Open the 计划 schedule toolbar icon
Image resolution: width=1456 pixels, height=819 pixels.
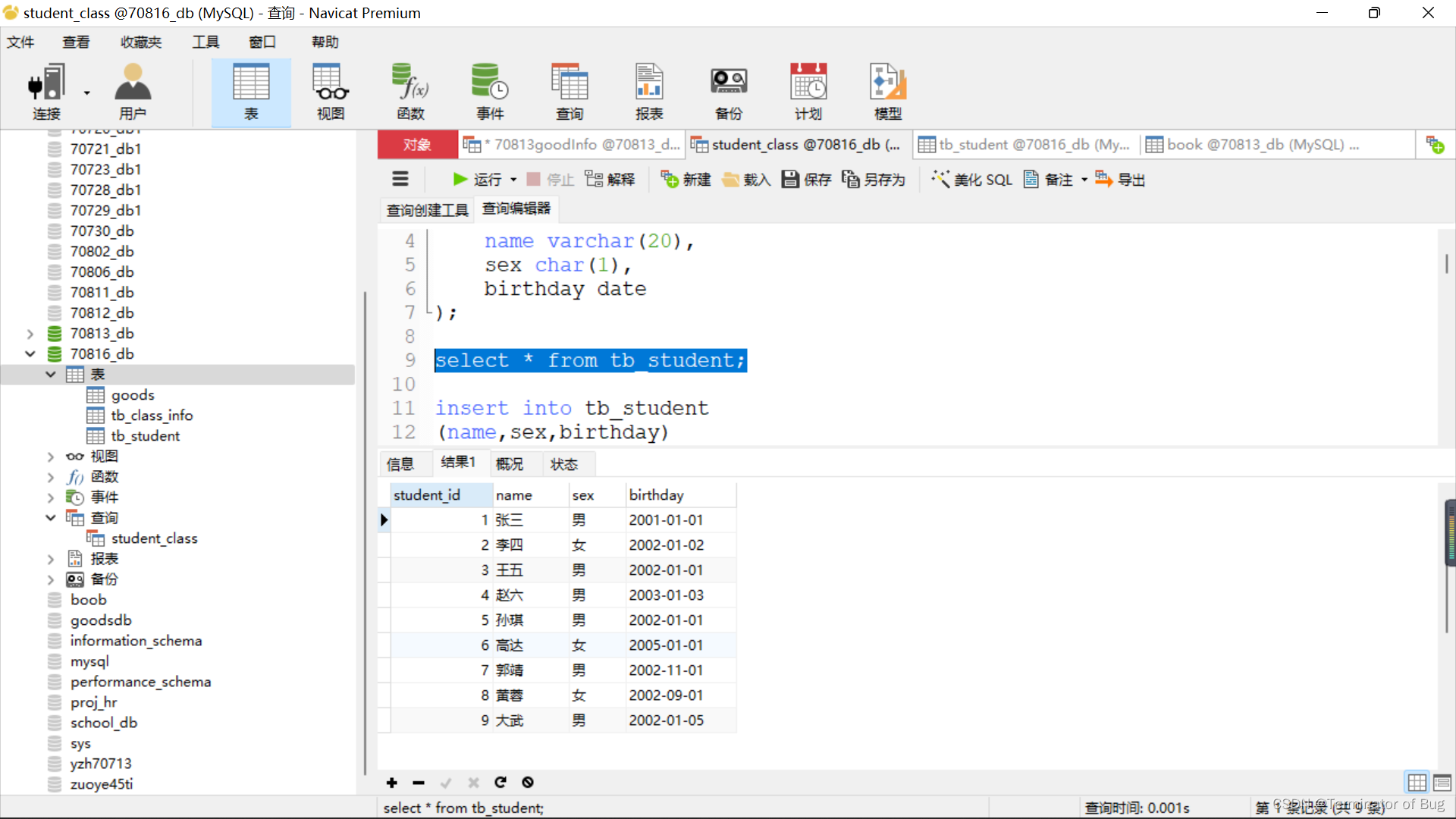(x=808, y=92)
